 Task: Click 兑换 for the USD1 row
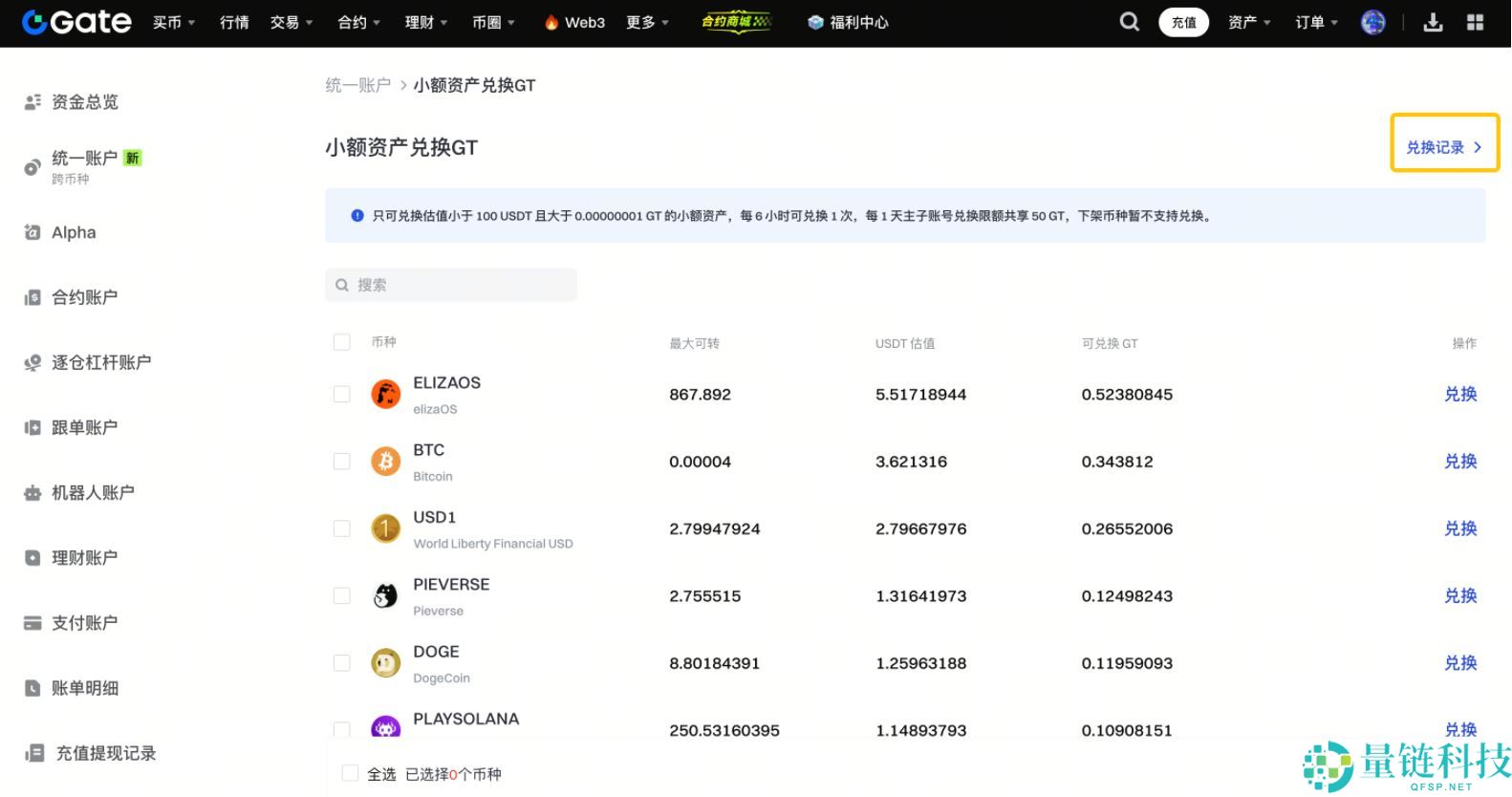1460,528
